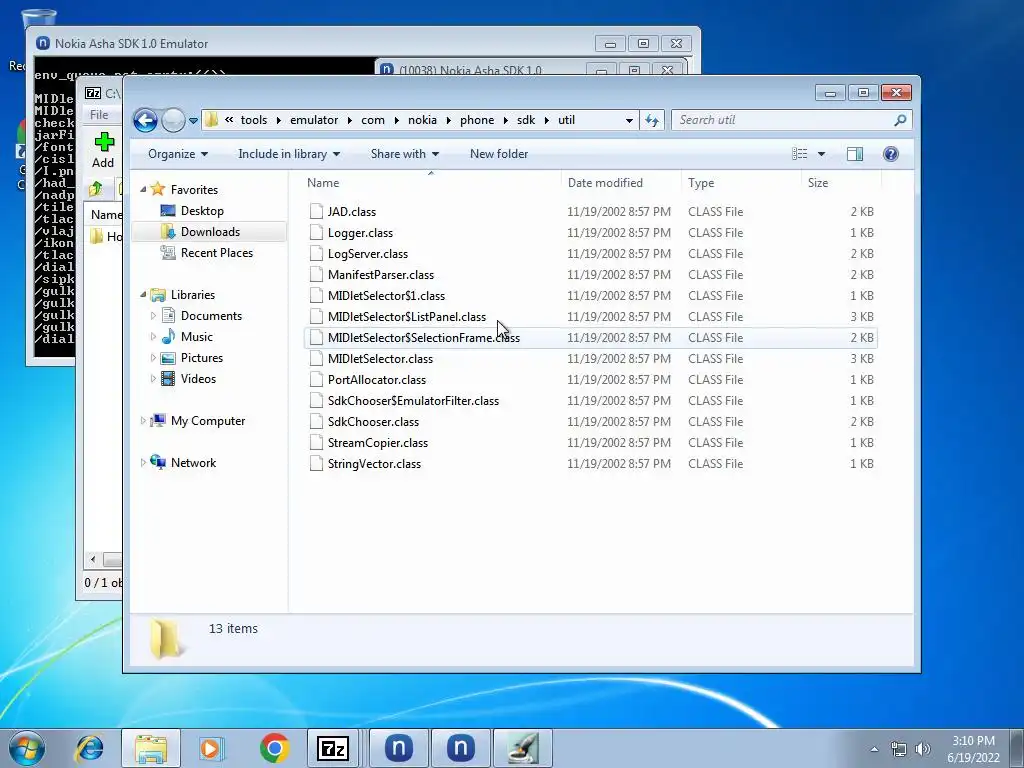Viewport: 1024px width, 768px height.
Task: Open Network in the navigation pane
Action: coord(193,462)
